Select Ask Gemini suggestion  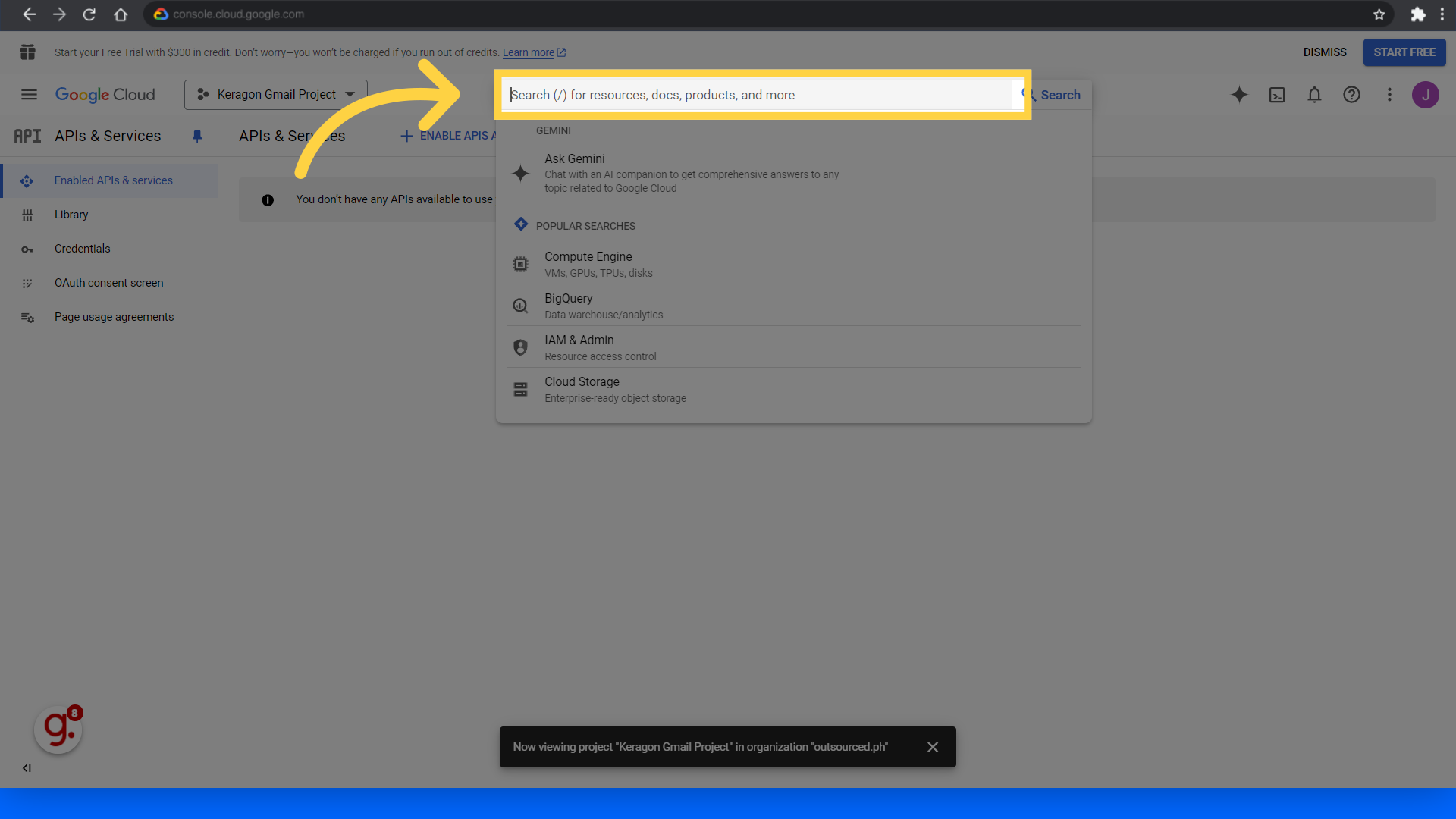click(x=794, y=173)
